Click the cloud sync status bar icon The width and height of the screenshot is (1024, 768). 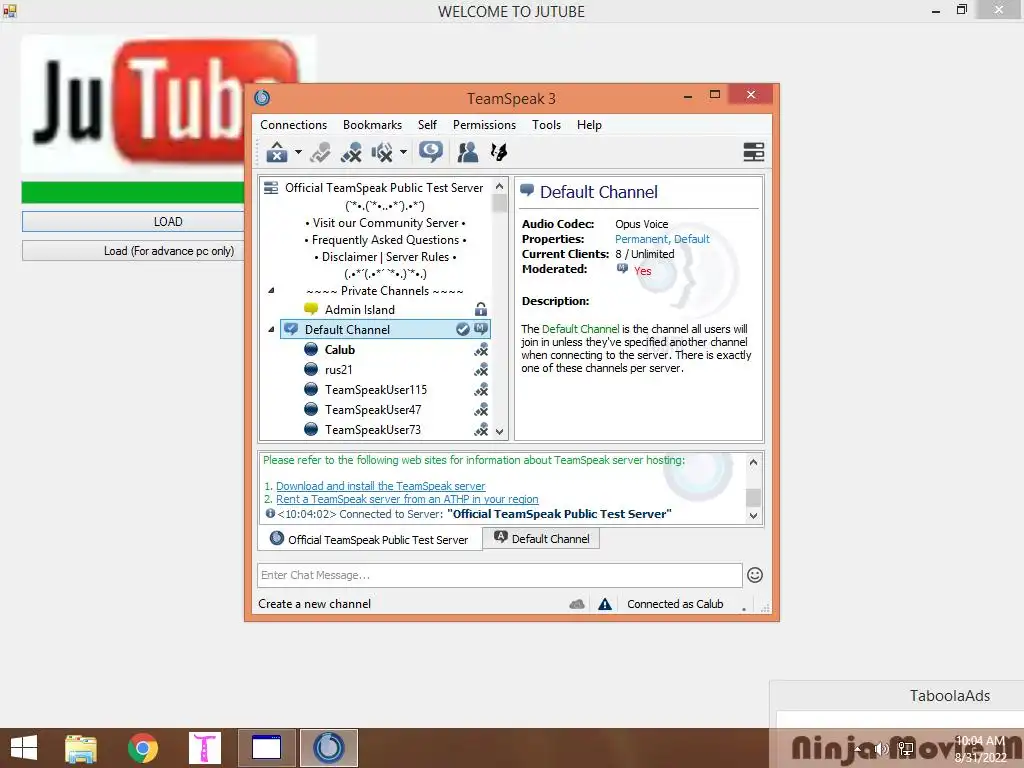pyautogui.click(x=577, y=604)
